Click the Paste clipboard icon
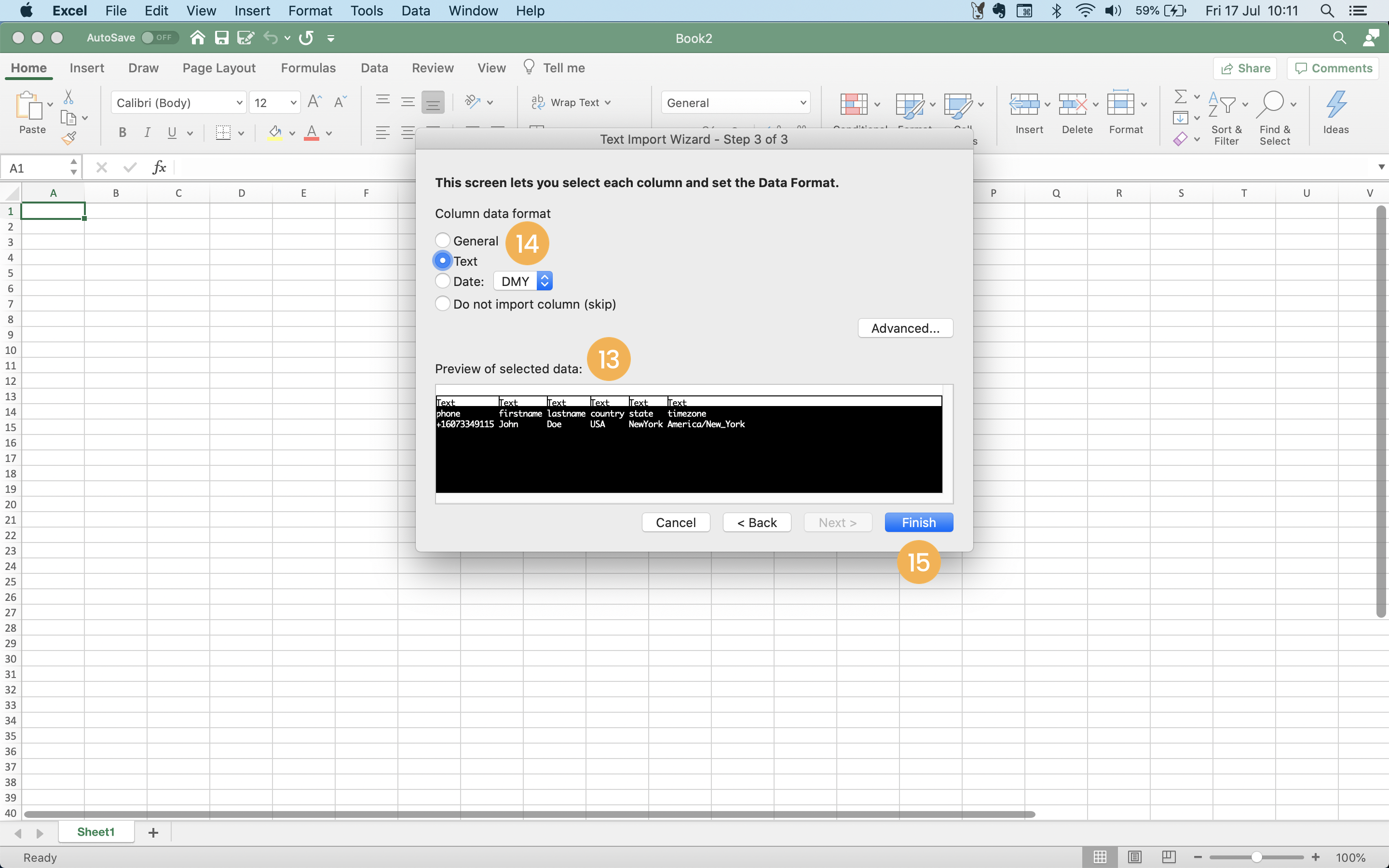 (x=29, y=106)
